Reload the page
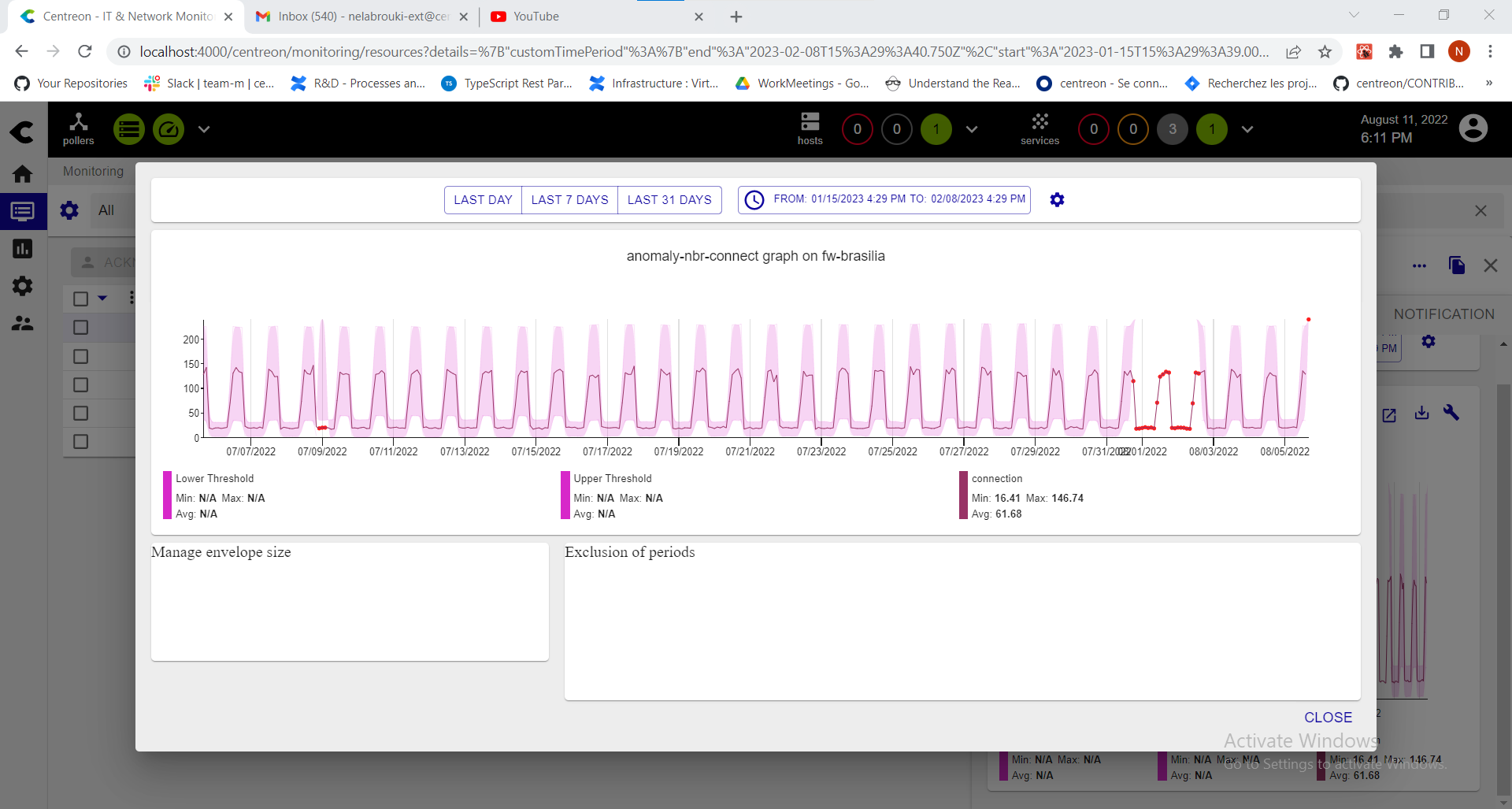The width and height of the screenshot is (1512, 809). (85, 51)
